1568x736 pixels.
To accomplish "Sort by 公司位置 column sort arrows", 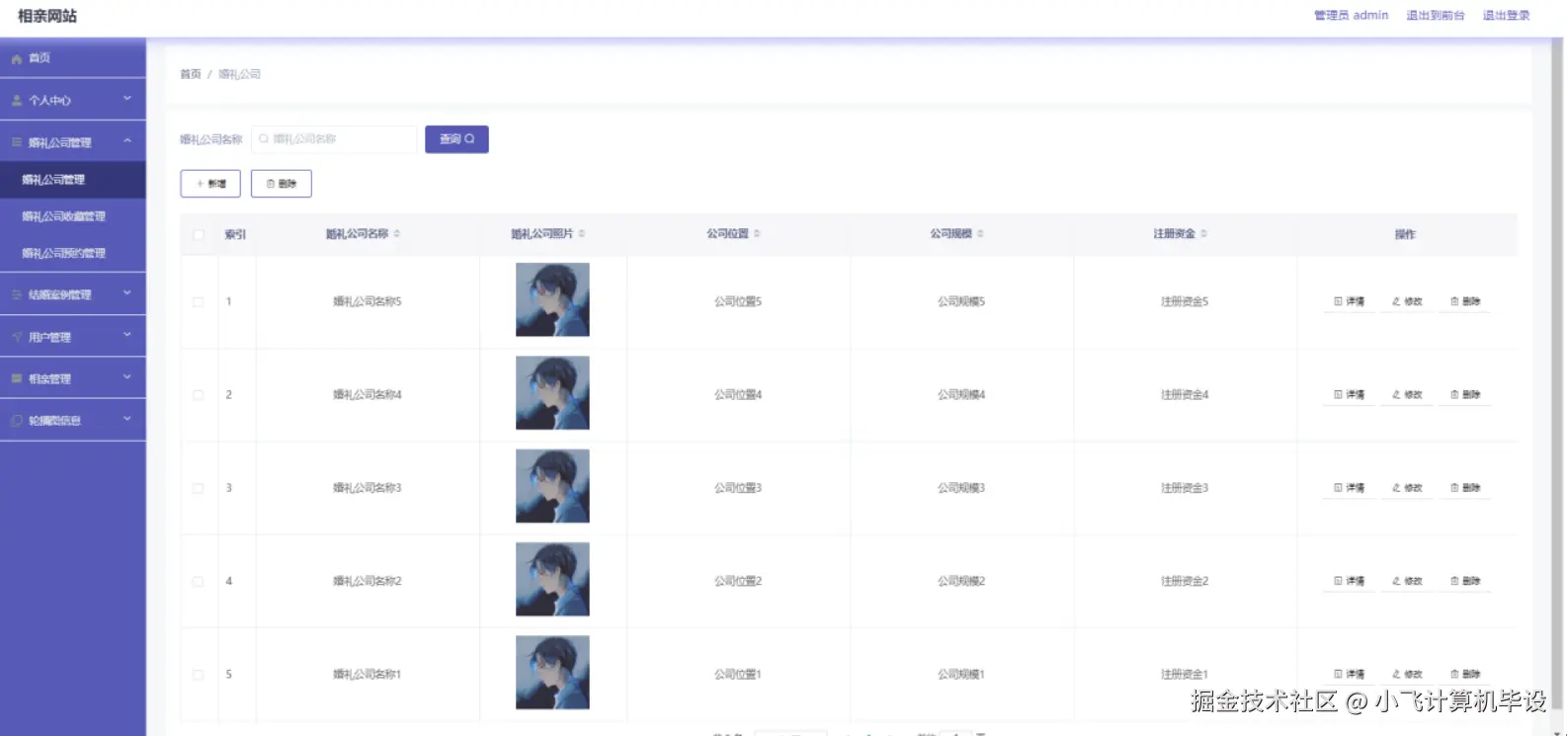I will [x=757, y=234].
